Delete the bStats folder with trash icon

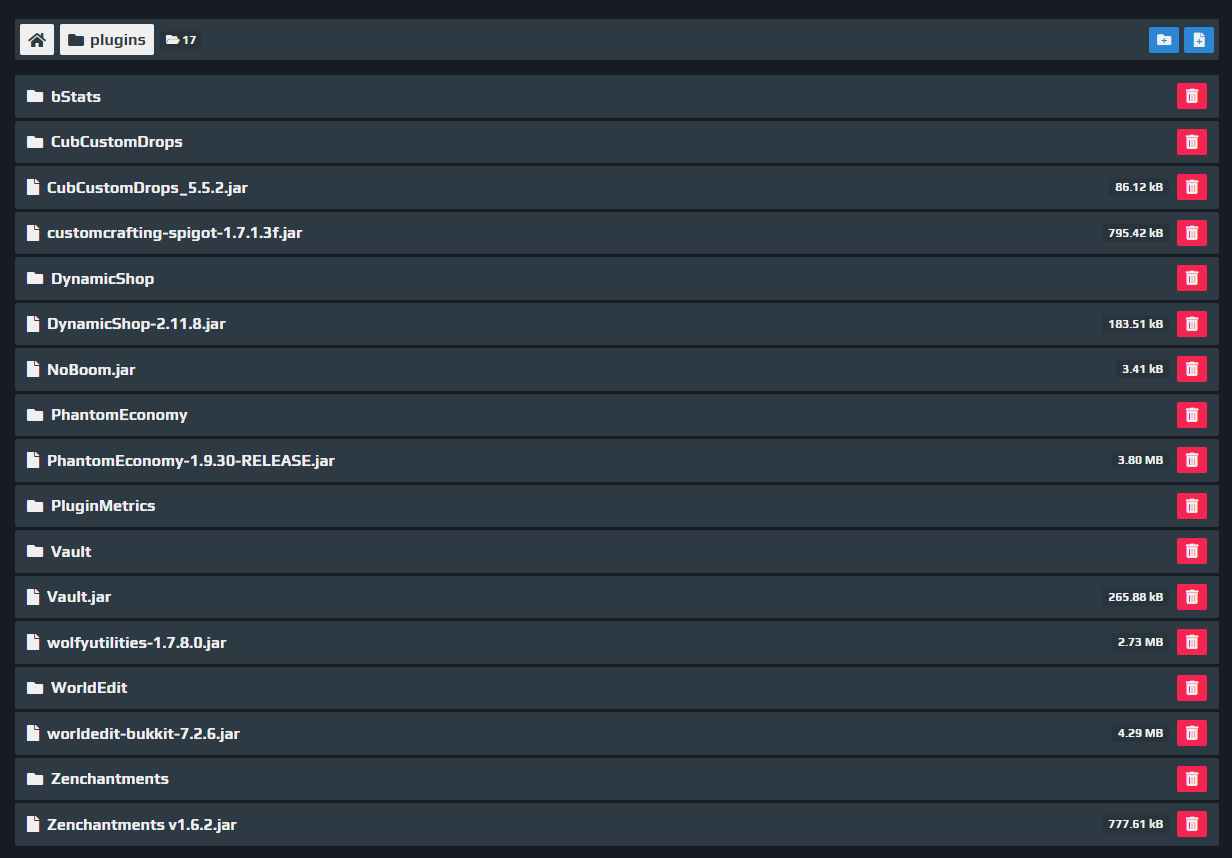pyautogui.click(x=1192, y=96)
